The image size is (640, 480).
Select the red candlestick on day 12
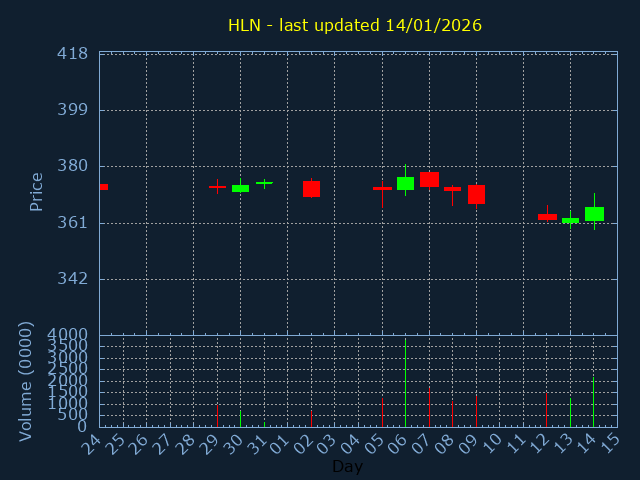tap(547, 217)
